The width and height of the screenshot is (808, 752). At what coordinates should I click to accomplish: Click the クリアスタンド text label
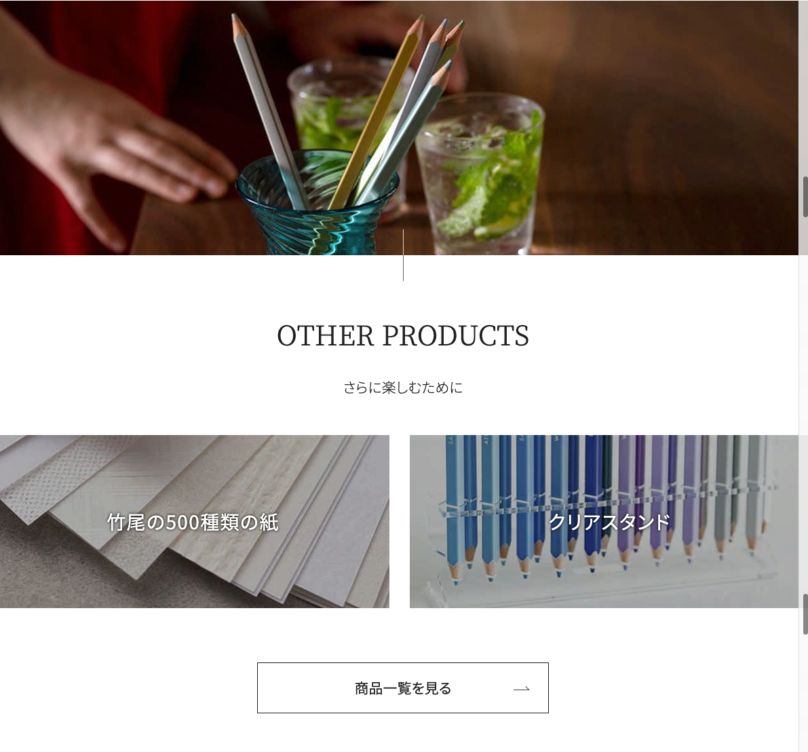[609, 522]
